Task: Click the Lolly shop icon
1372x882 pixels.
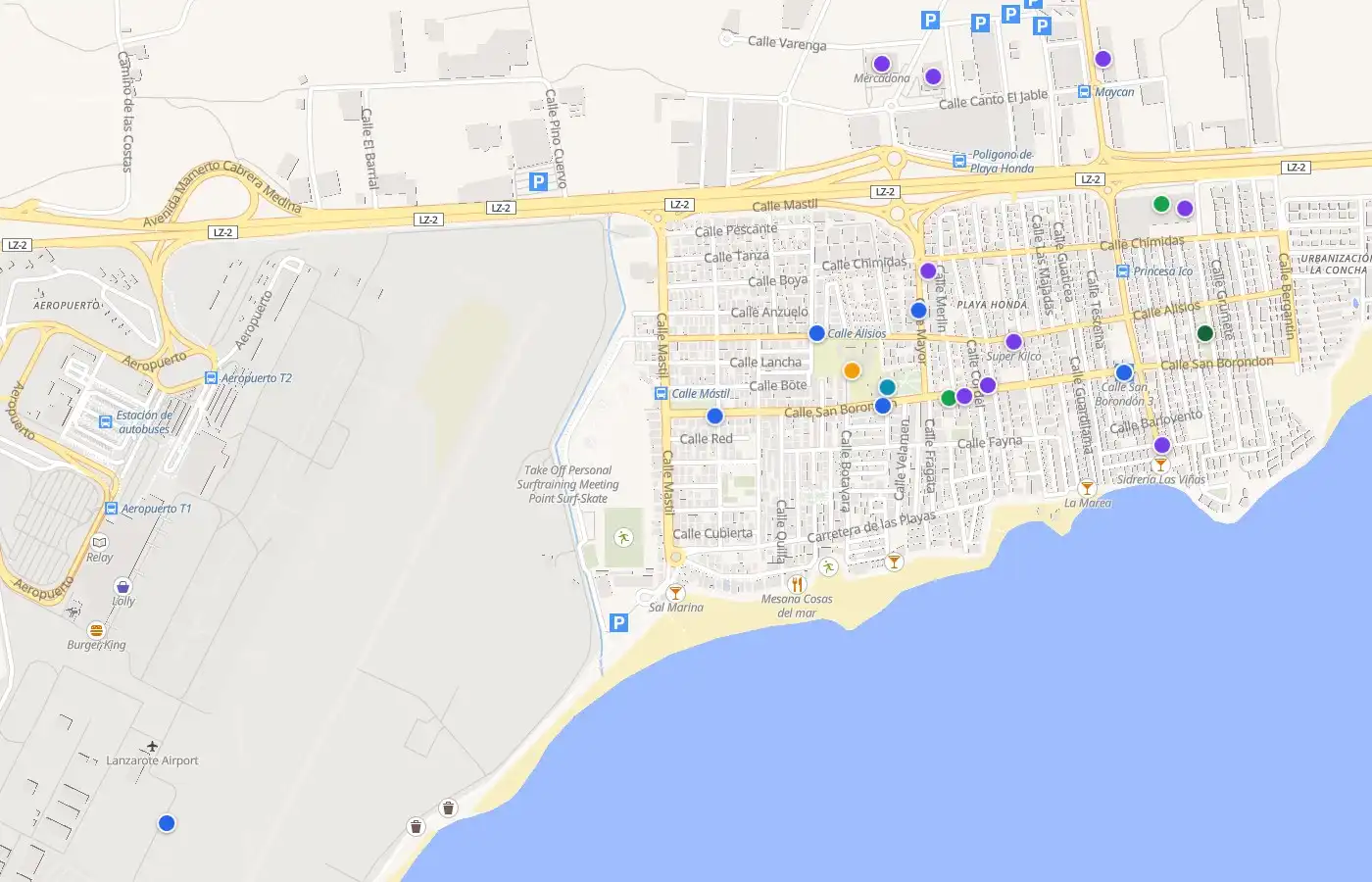Action: (x=122, y=586)
